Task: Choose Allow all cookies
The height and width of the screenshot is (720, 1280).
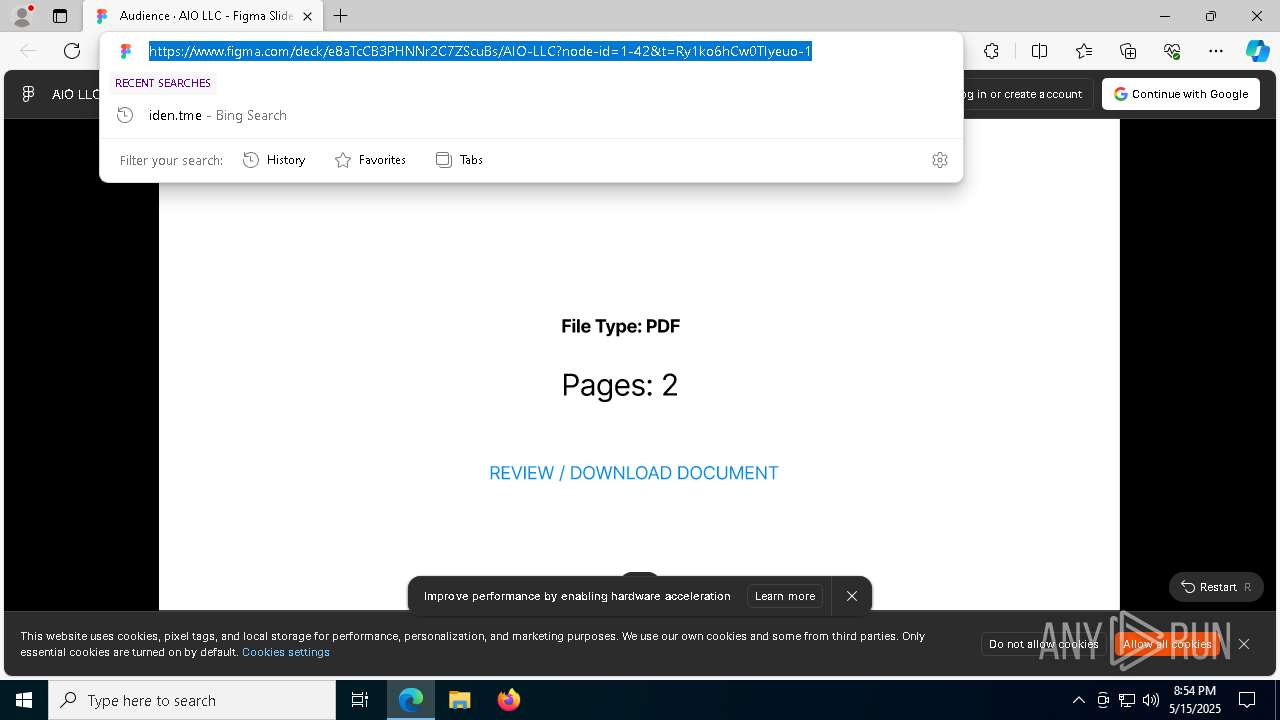Action: 1168,644
